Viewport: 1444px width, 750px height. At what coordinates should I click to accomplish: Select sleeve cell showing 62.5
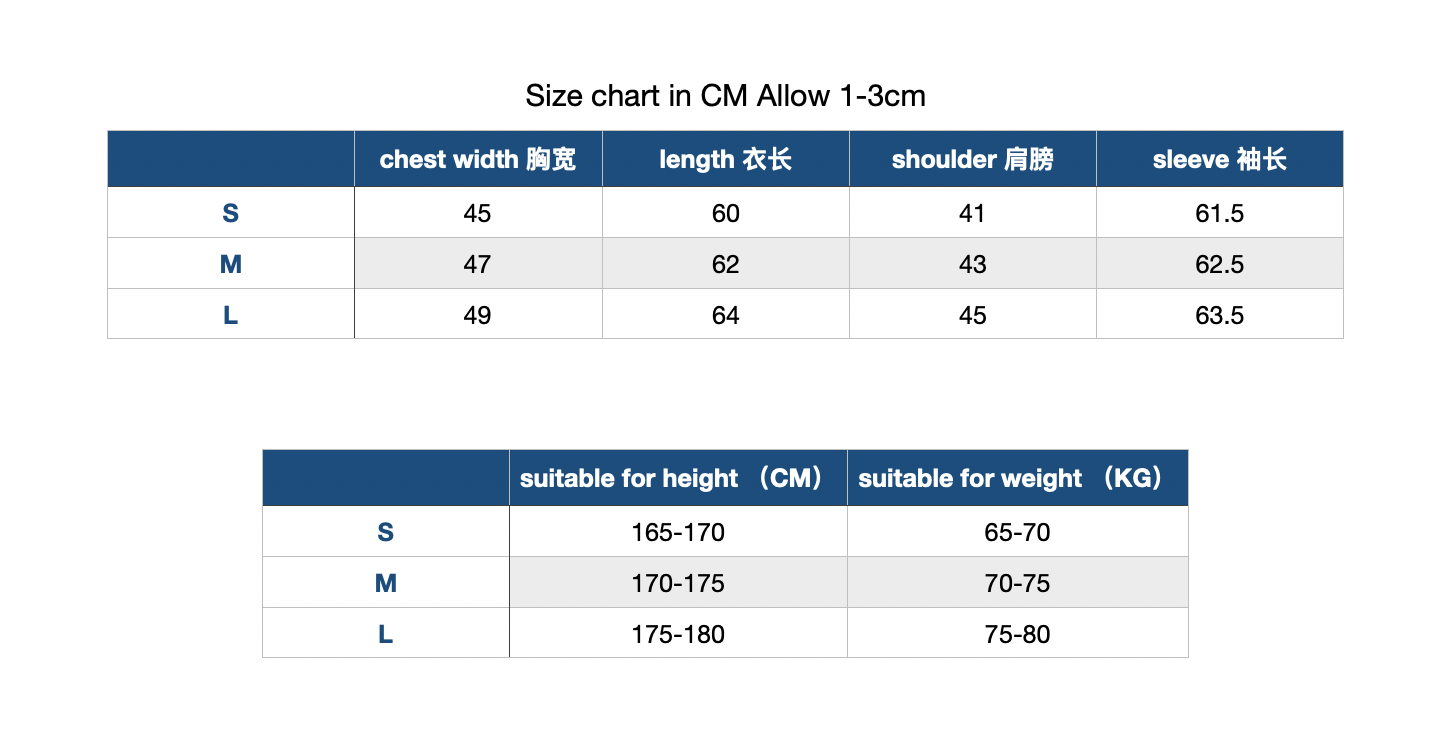tap(1219, 264)
